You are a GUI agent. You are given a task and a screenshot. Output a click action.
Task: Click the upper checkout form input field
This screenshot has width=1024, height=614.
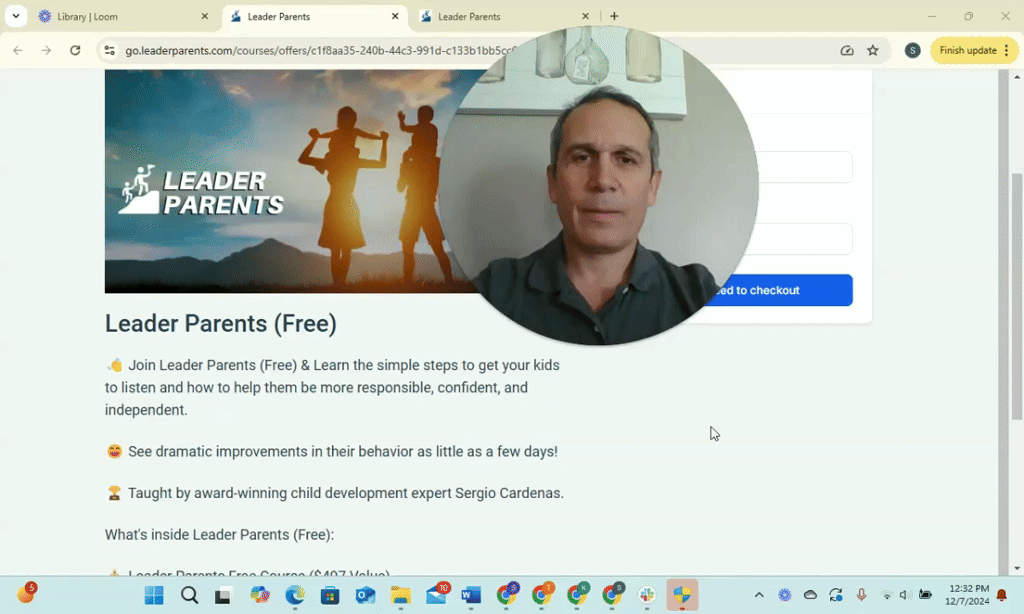(x=805, y=167)
